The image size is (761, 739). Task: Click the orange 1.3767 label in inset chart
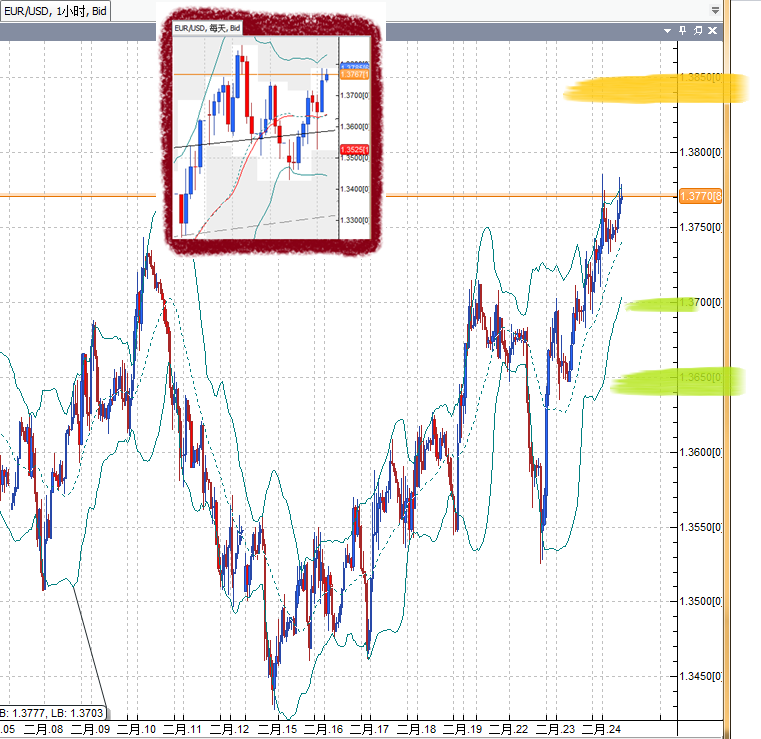(355, 74)
